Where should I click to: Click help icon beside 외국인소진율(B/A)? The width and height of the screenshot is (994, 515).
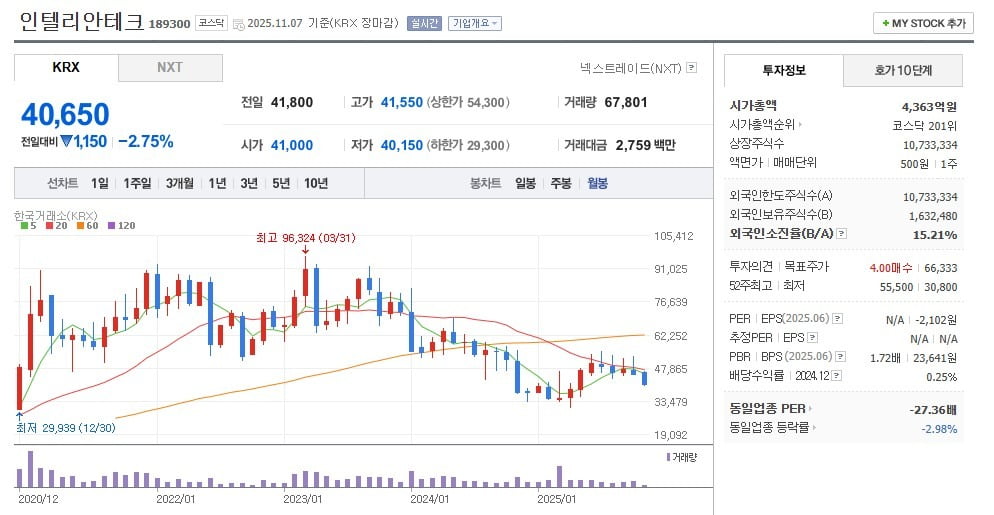(x=841, y=234)
